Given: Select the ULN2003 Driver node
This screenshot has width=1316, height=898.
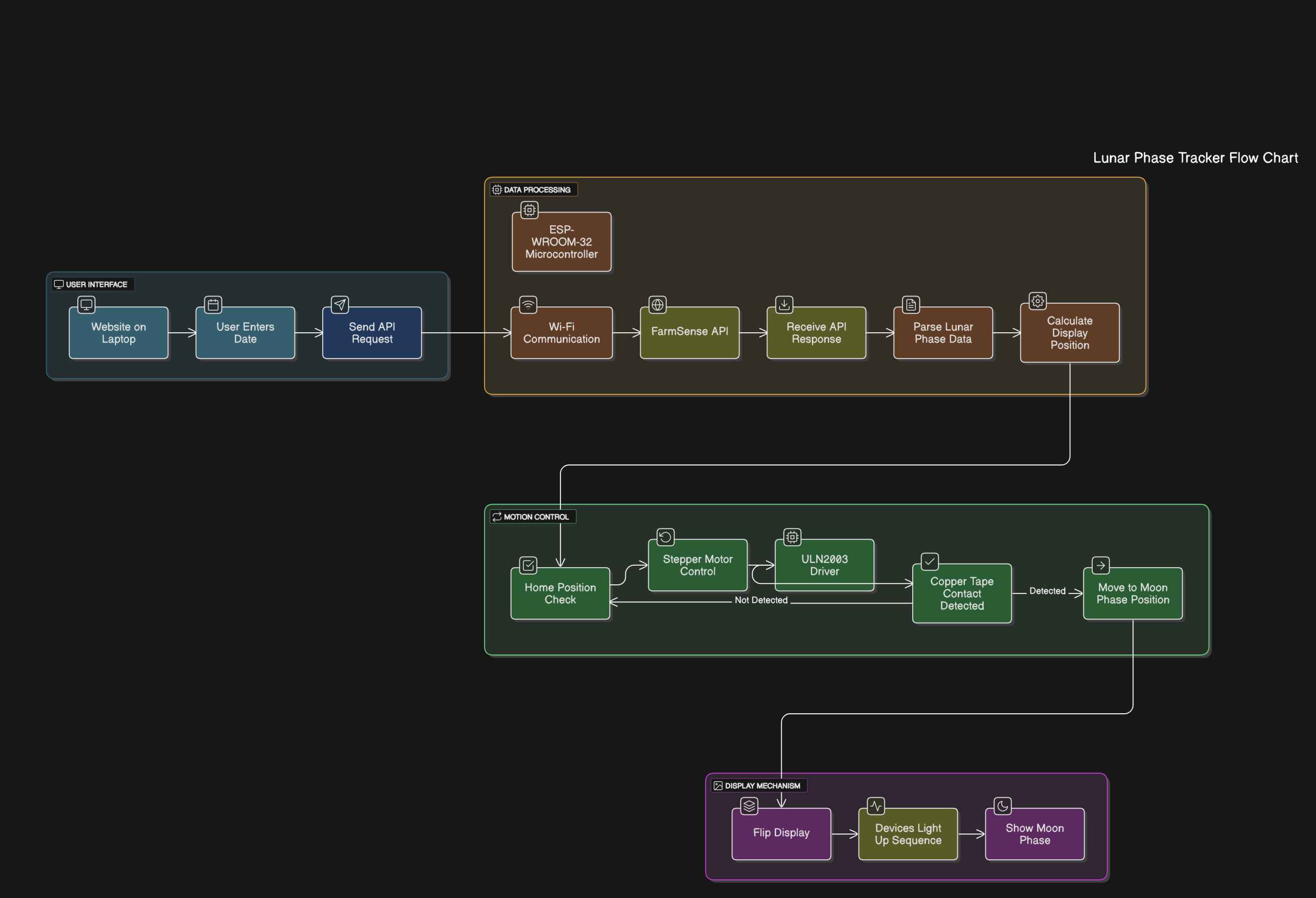Looking at the screenshot, I should pyautogui.click(x=824, y=565).
